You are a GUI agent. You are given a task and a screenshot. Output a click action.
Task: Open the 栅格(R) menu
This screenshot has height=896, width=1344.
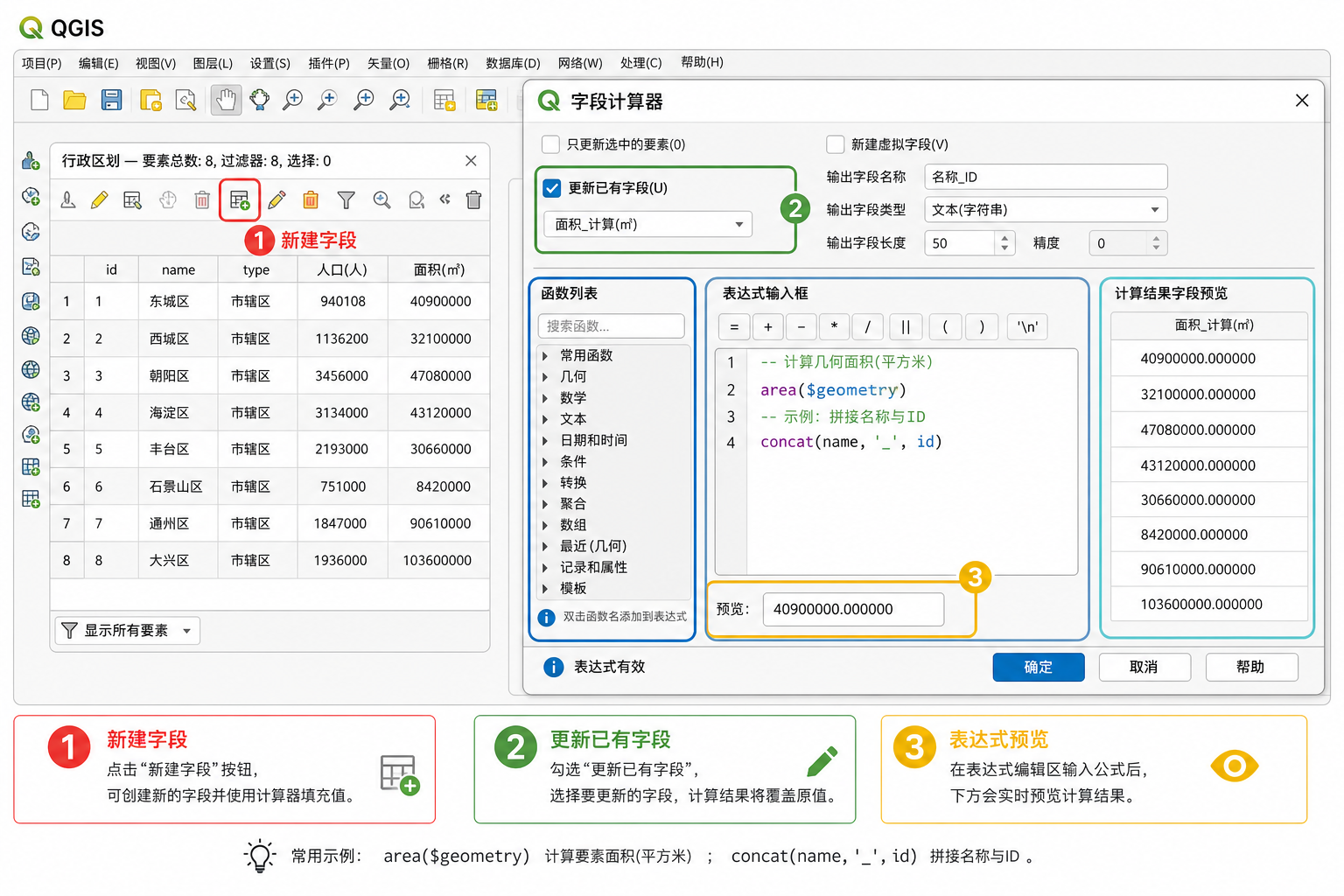point(448,63)
